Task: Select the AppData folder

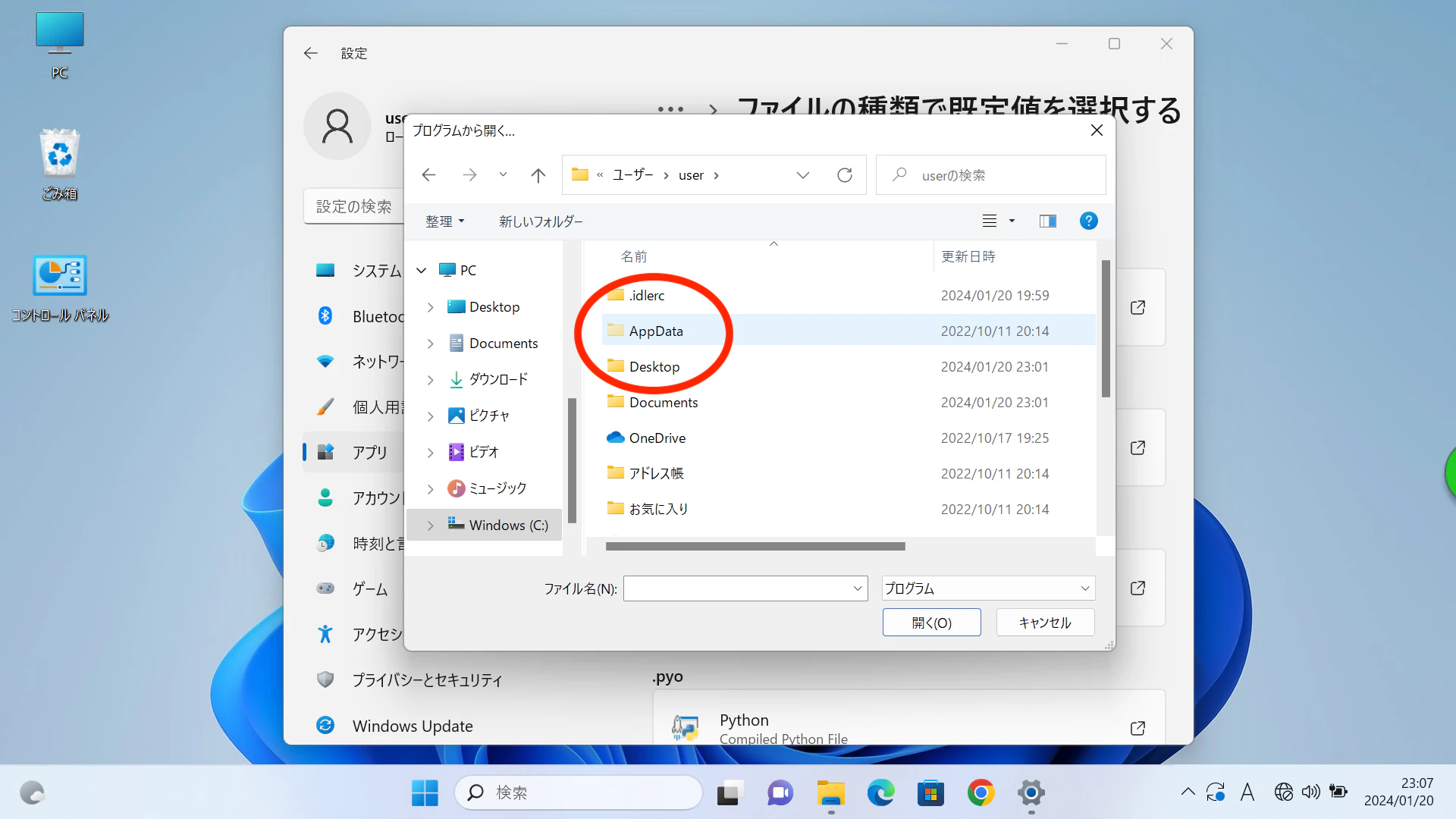Action: pos(849,331)
